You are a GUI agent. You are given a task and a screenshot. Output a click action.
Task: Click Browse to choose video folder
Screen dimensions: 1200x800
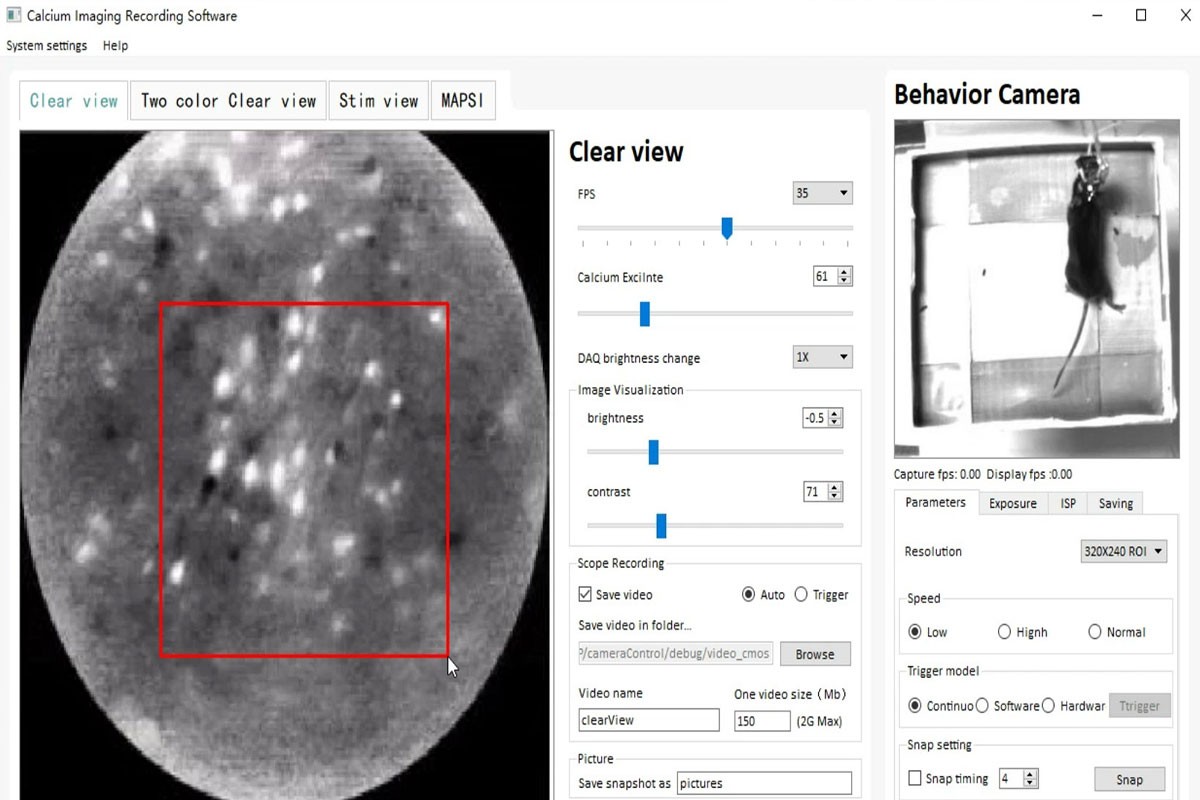[x=814, y=654]
